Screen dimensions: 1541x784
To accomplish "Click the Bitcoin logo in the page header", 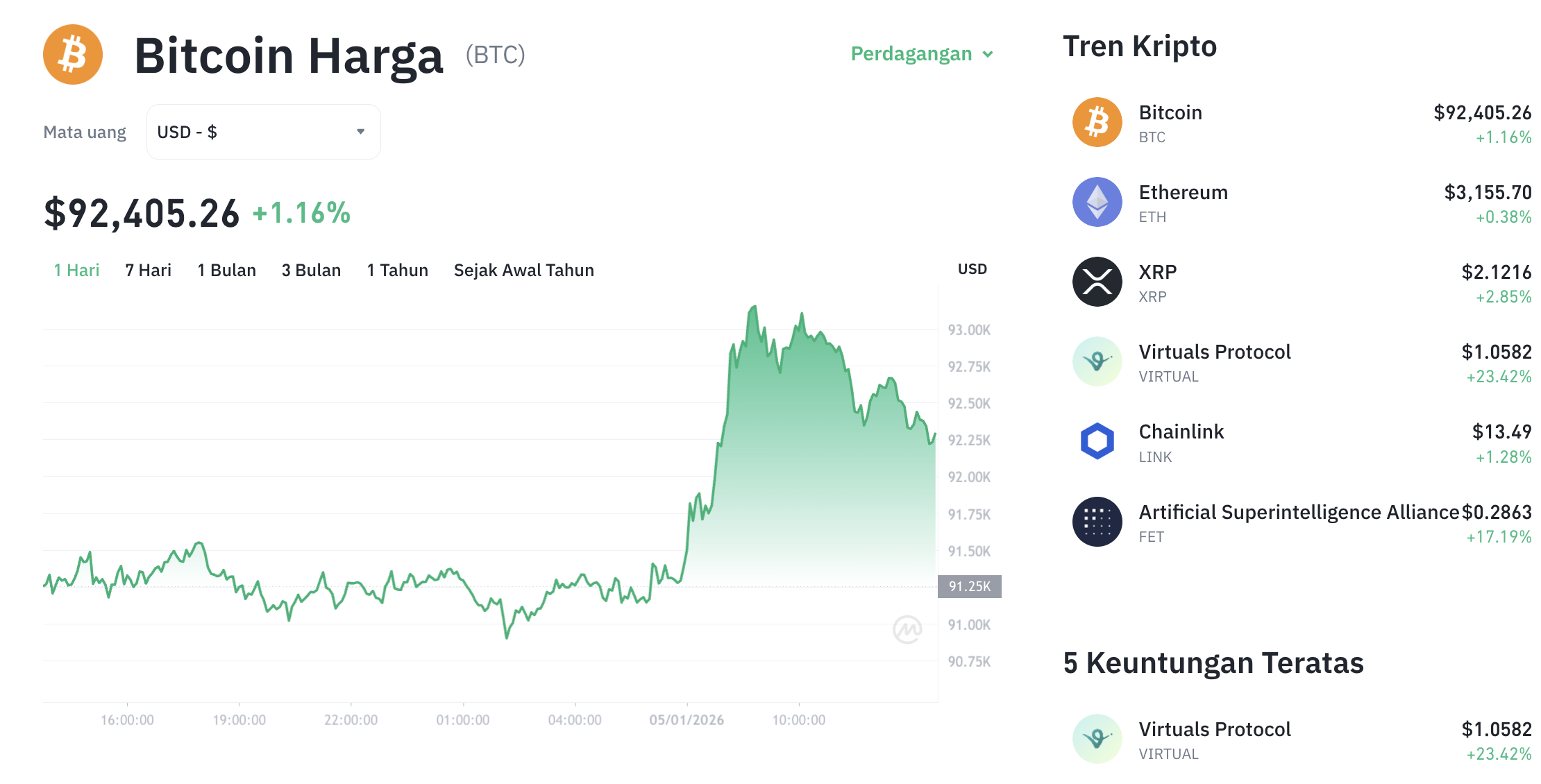I will tap(72, 54).
